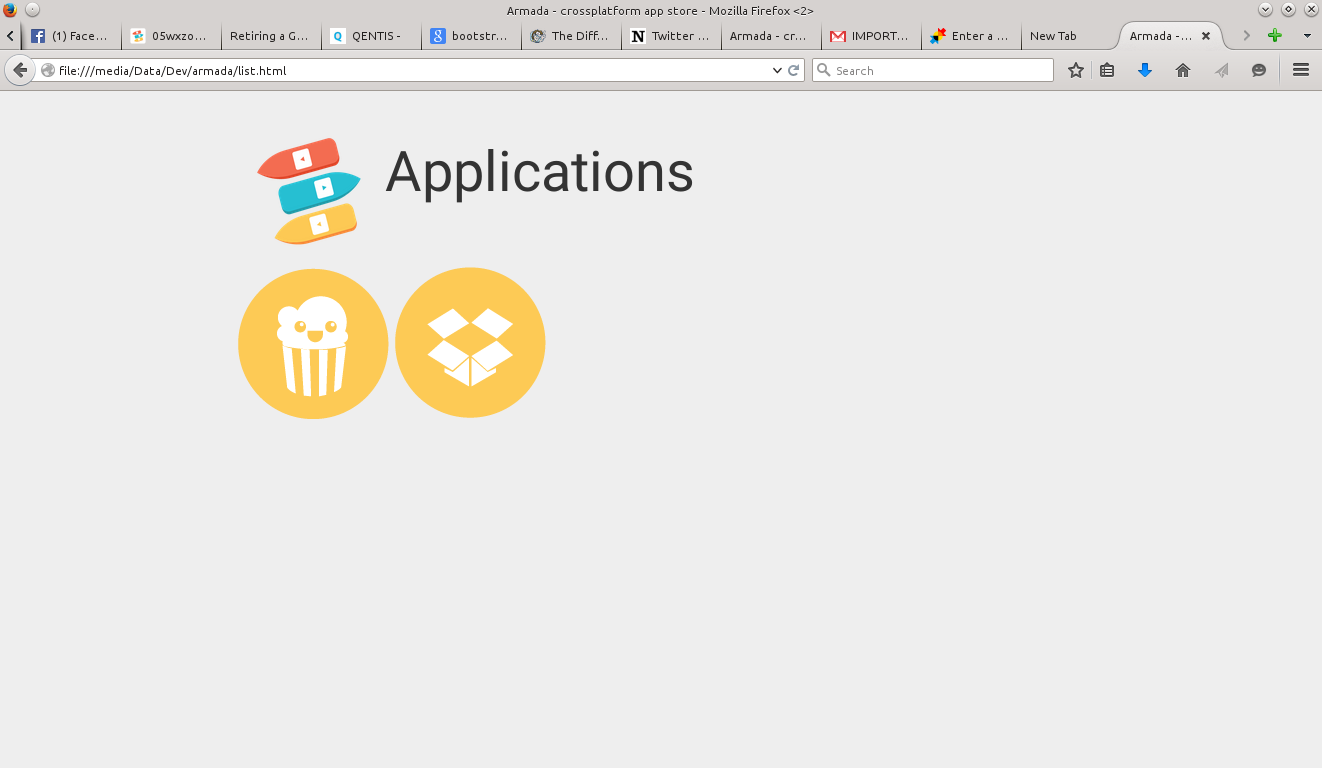Switch to the Enter a ... tab
This screenshot has width=1322, height=768.
pos(971,36)
